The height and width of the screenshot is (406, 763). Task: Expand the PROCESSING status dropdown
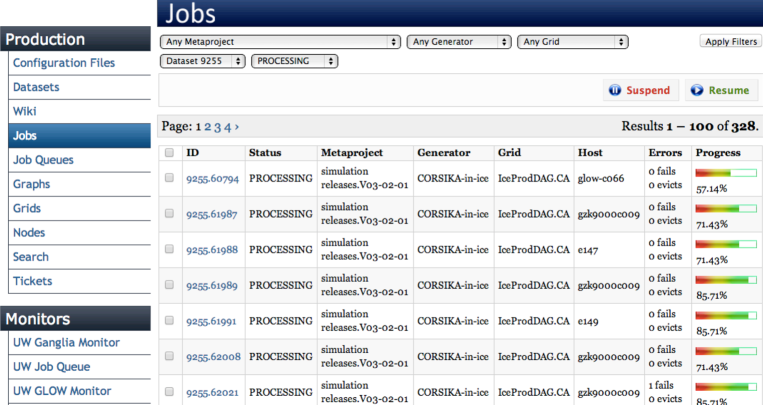point(295,61)
